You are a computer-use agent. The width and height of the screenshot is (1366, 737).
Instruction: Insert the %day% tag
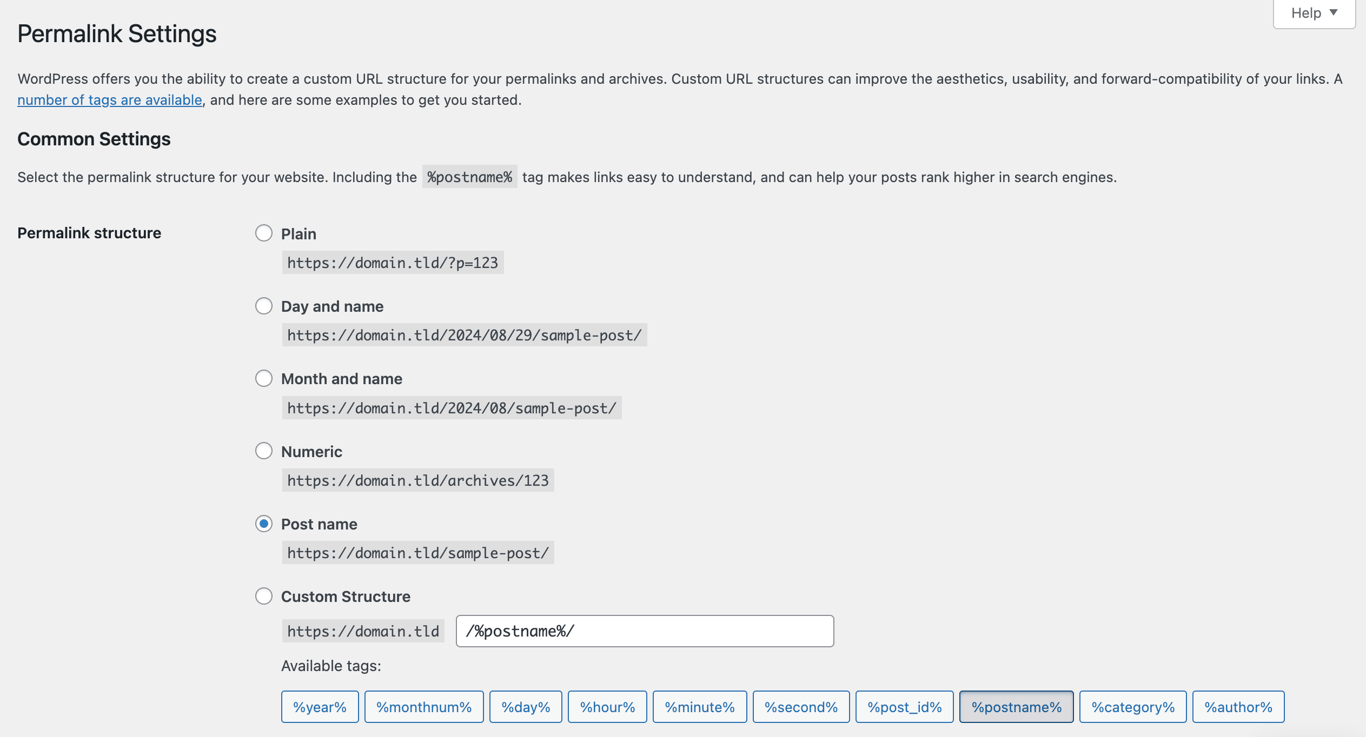(525, 706)
